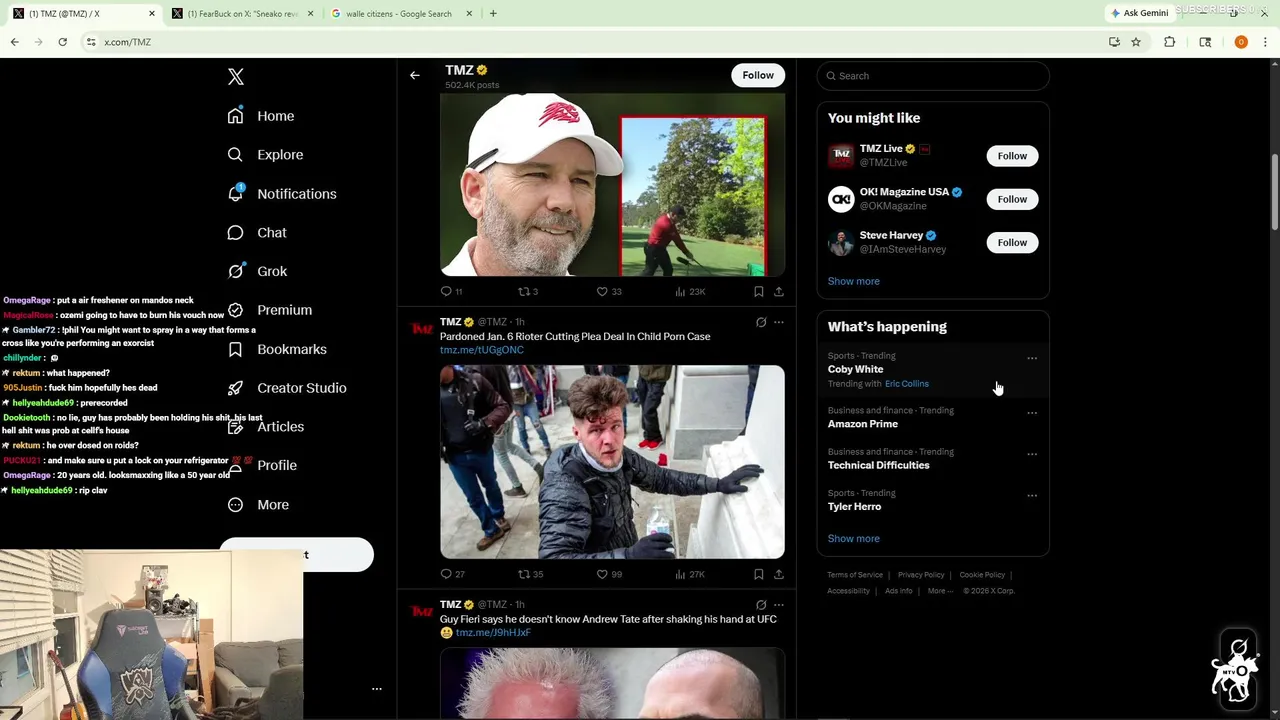
Task: Reply to the Jan. 6 rioter post
Action: pos(452,574)
